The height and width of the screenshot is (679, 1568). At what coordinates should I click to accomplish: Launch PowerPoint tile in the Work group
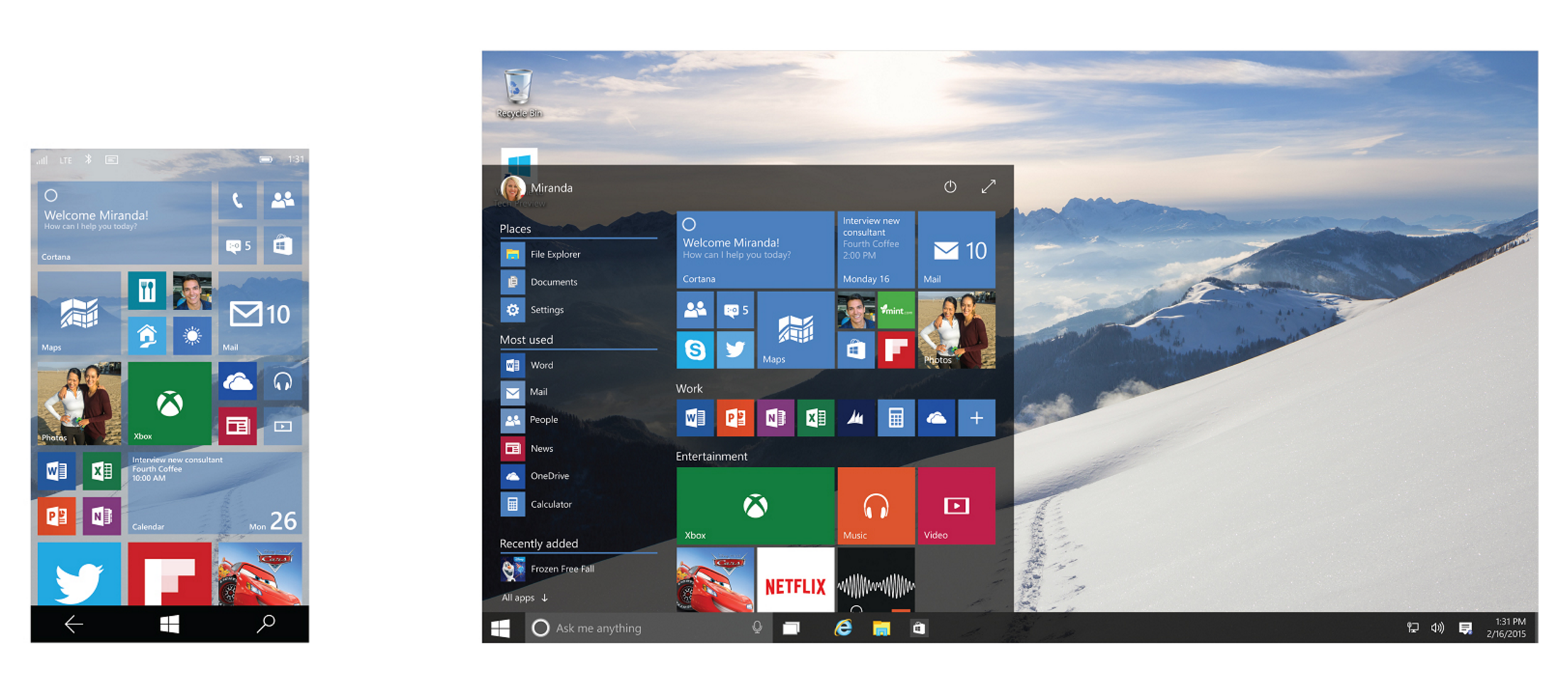pos(735,418)
